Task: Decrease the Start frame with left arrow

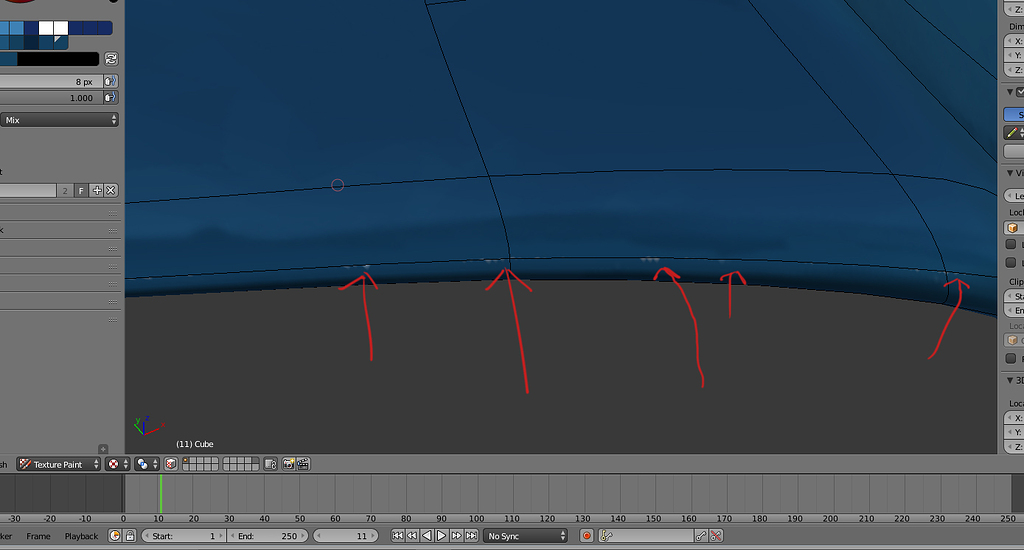Action: tap(146, 536)
